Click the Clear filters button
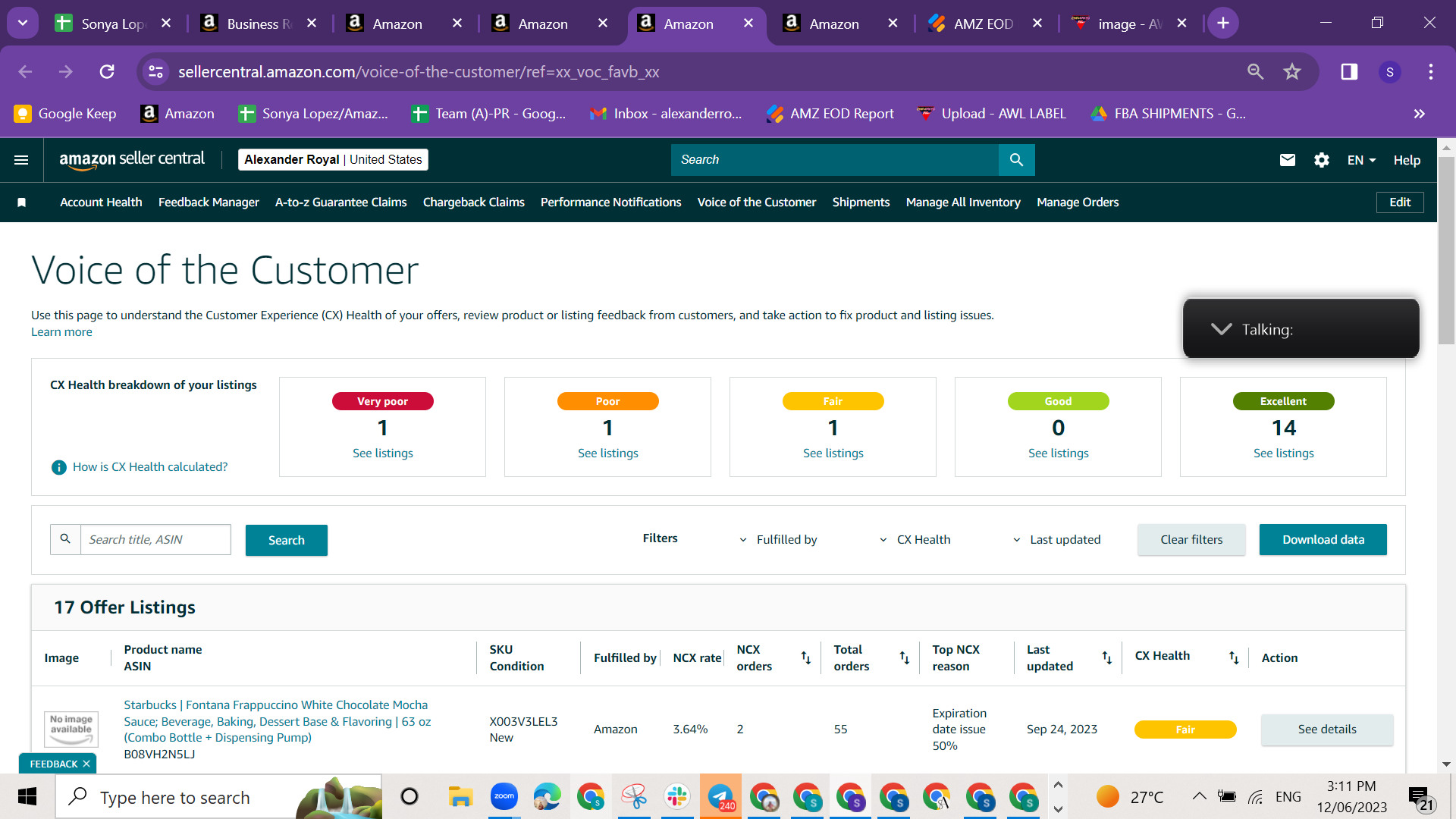The height and width of the screenshot is (819, 1456). coord(1191,540)
